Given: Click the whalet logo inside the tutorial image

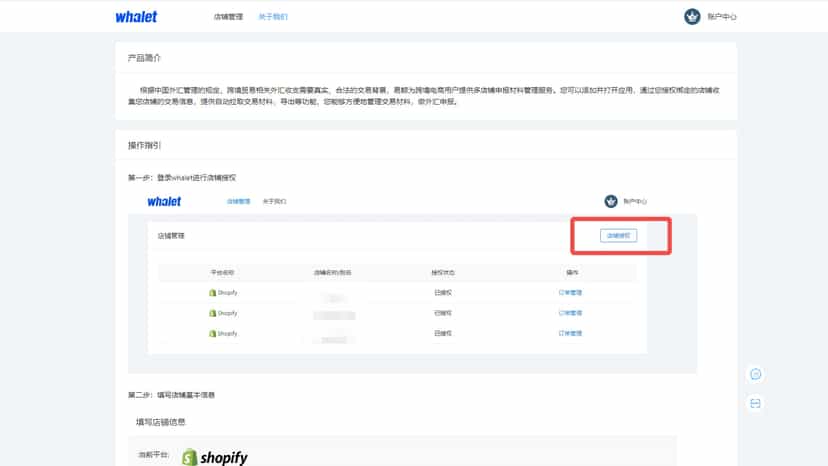Looking at the screenshot, I should [164, 201].
